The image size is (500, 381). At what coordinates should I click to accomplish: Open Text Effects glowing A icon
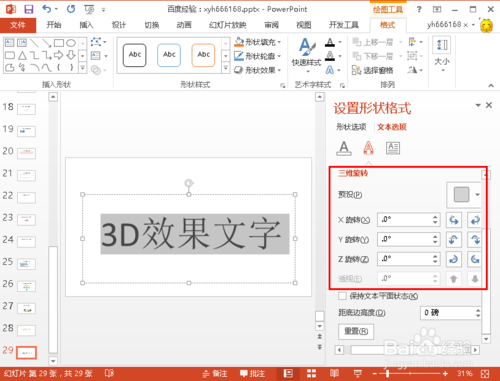[330, 70]
